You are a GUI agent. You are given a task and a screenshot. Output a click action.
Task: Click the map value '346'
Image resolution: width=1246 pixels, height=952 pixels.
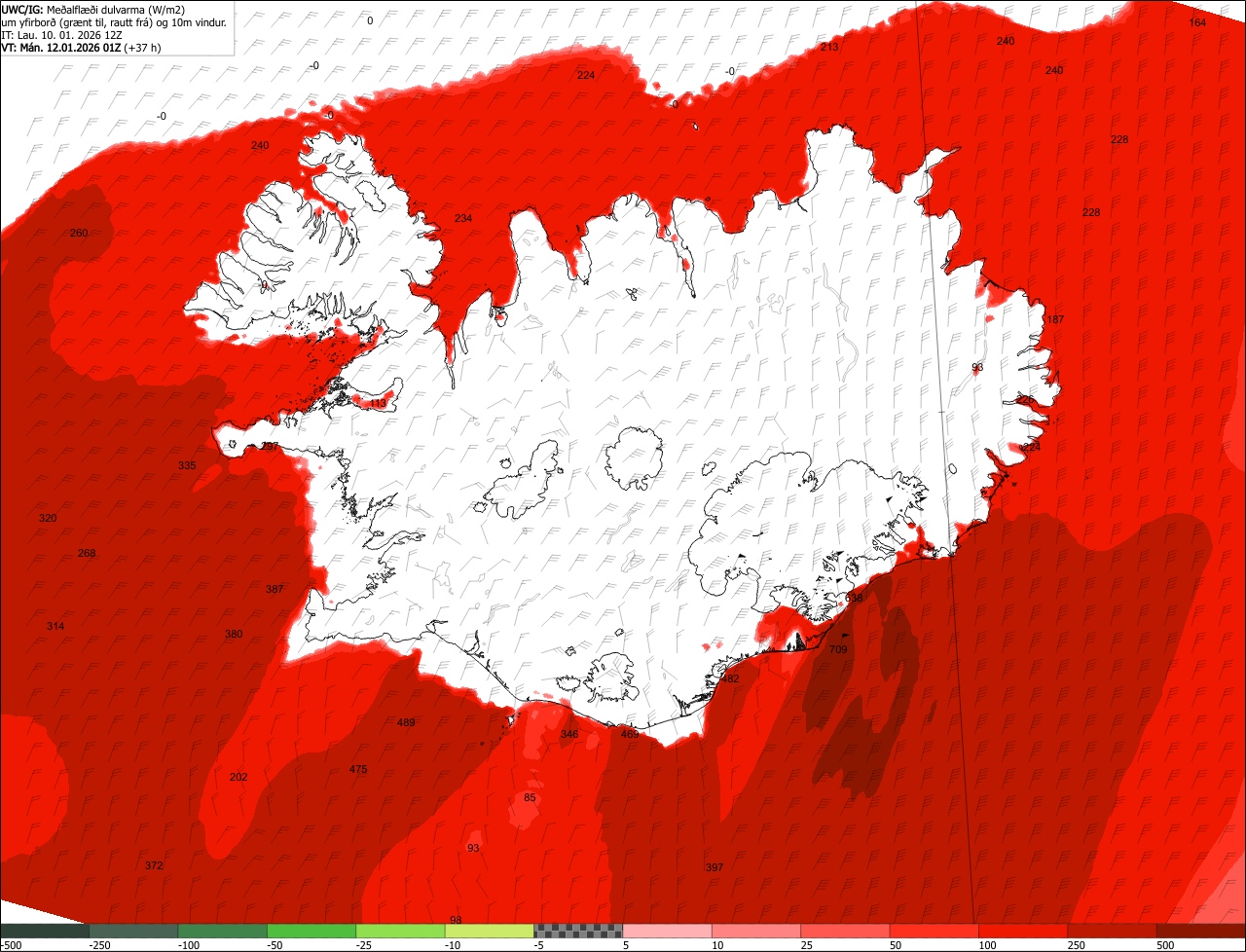pos(569,734)
